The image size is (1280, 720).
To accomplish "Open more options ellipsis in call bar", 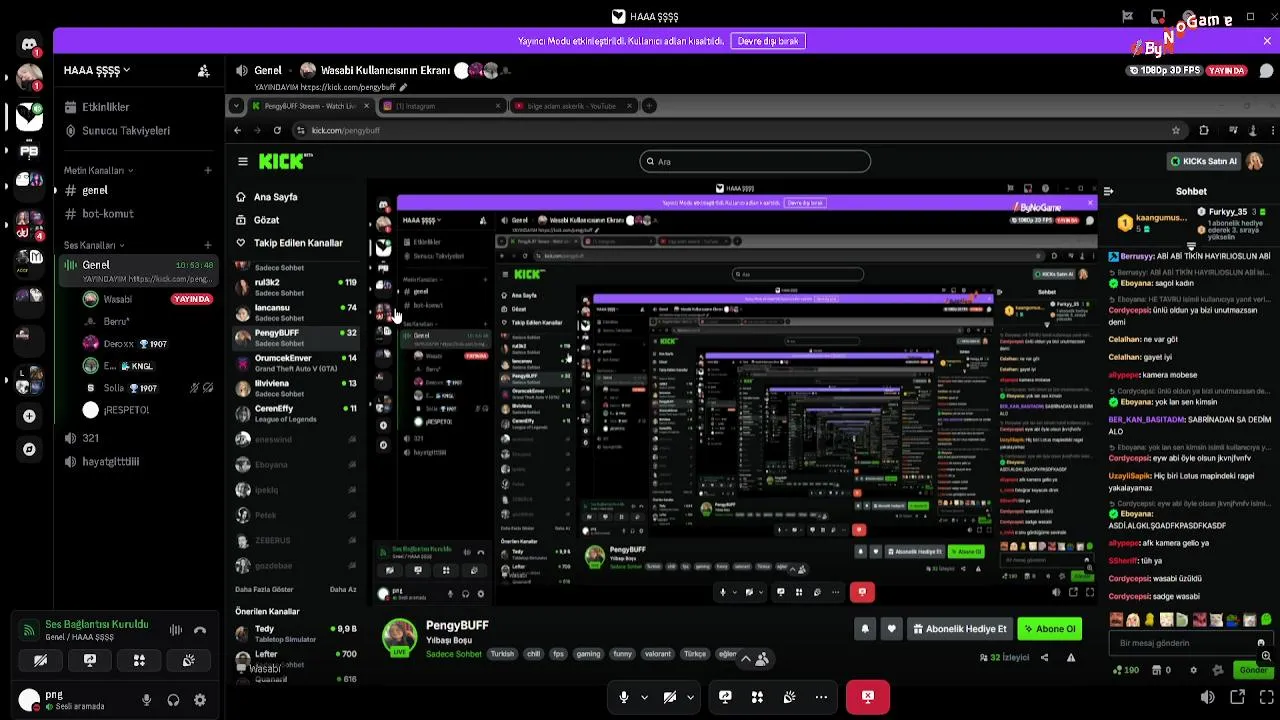I will 821,697.
